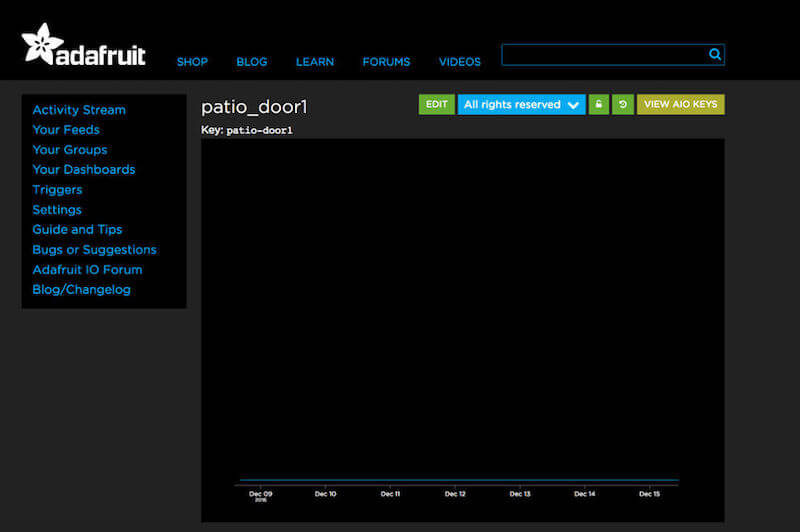Open Your Groups link
The height and width of the screenshot is (532, 800).
[x=70, y=149]
